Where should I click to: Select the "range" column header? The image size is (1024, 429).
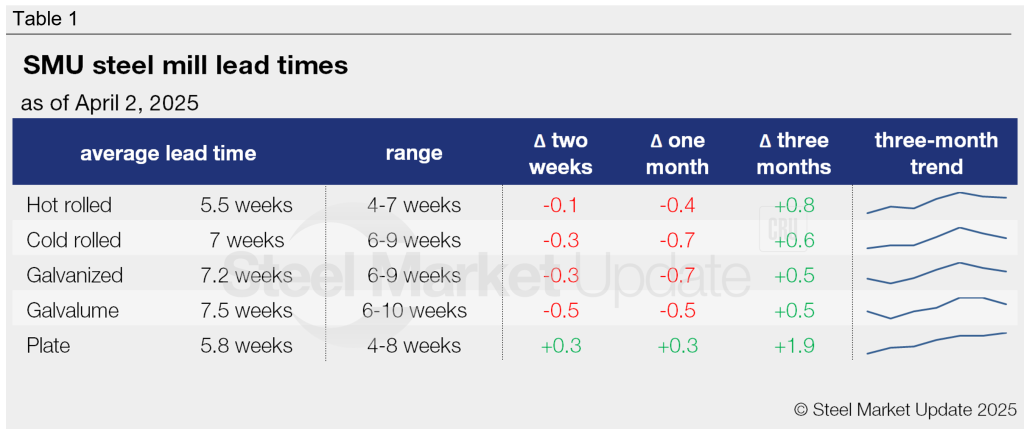413,154
